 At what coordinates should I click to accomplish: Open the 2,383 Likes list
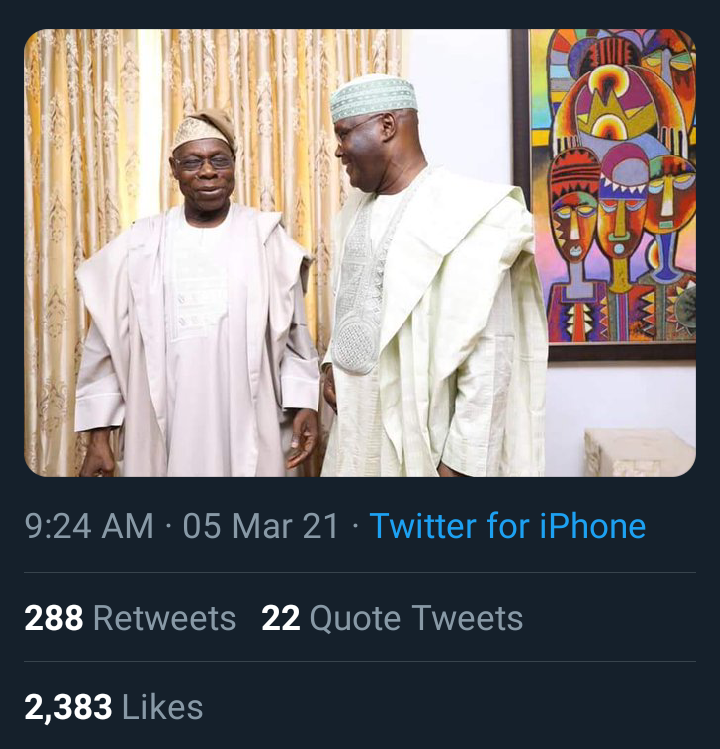tap(114, 707)
